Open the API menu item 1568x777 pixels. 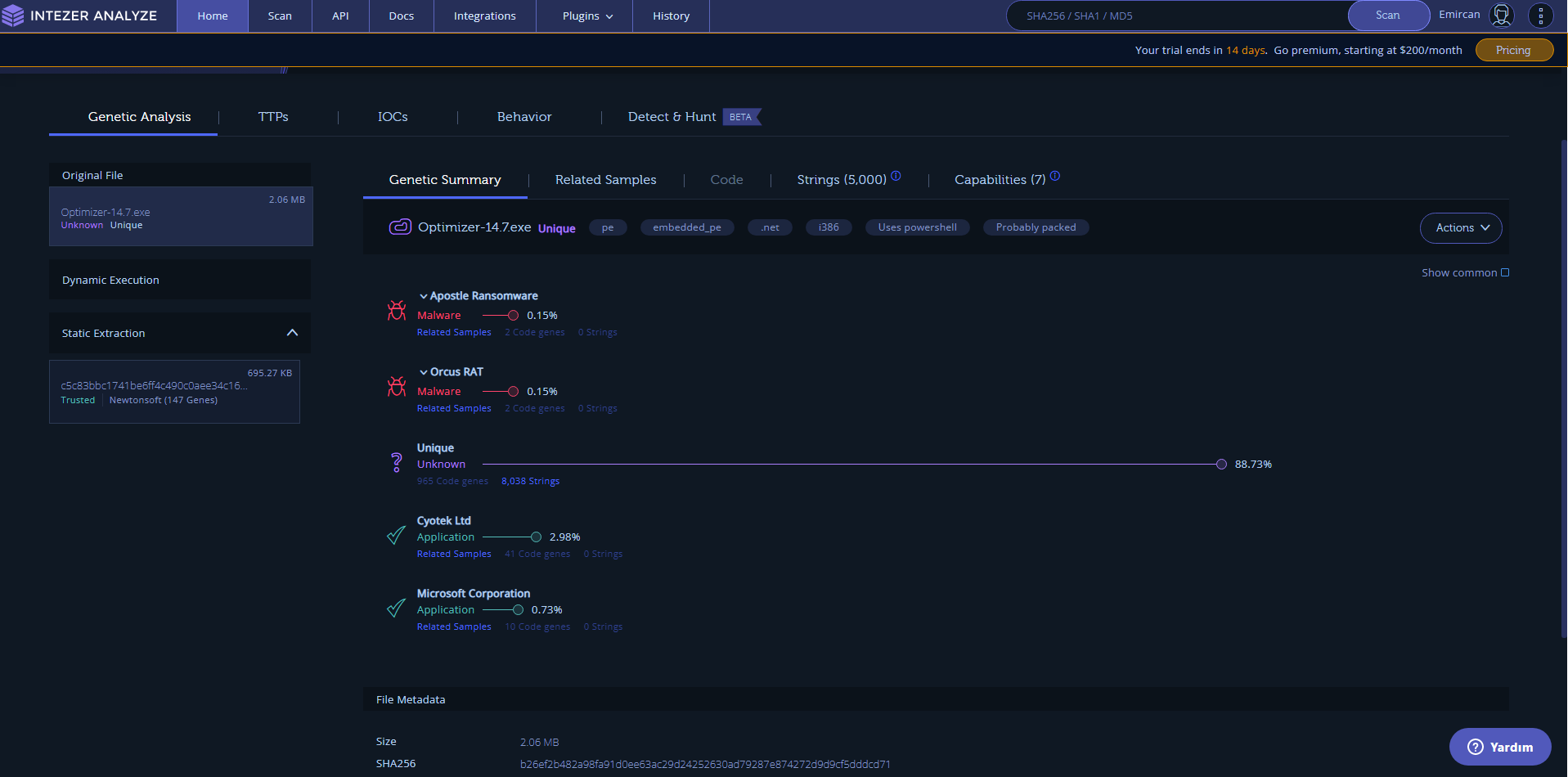[x=340, y=16]
